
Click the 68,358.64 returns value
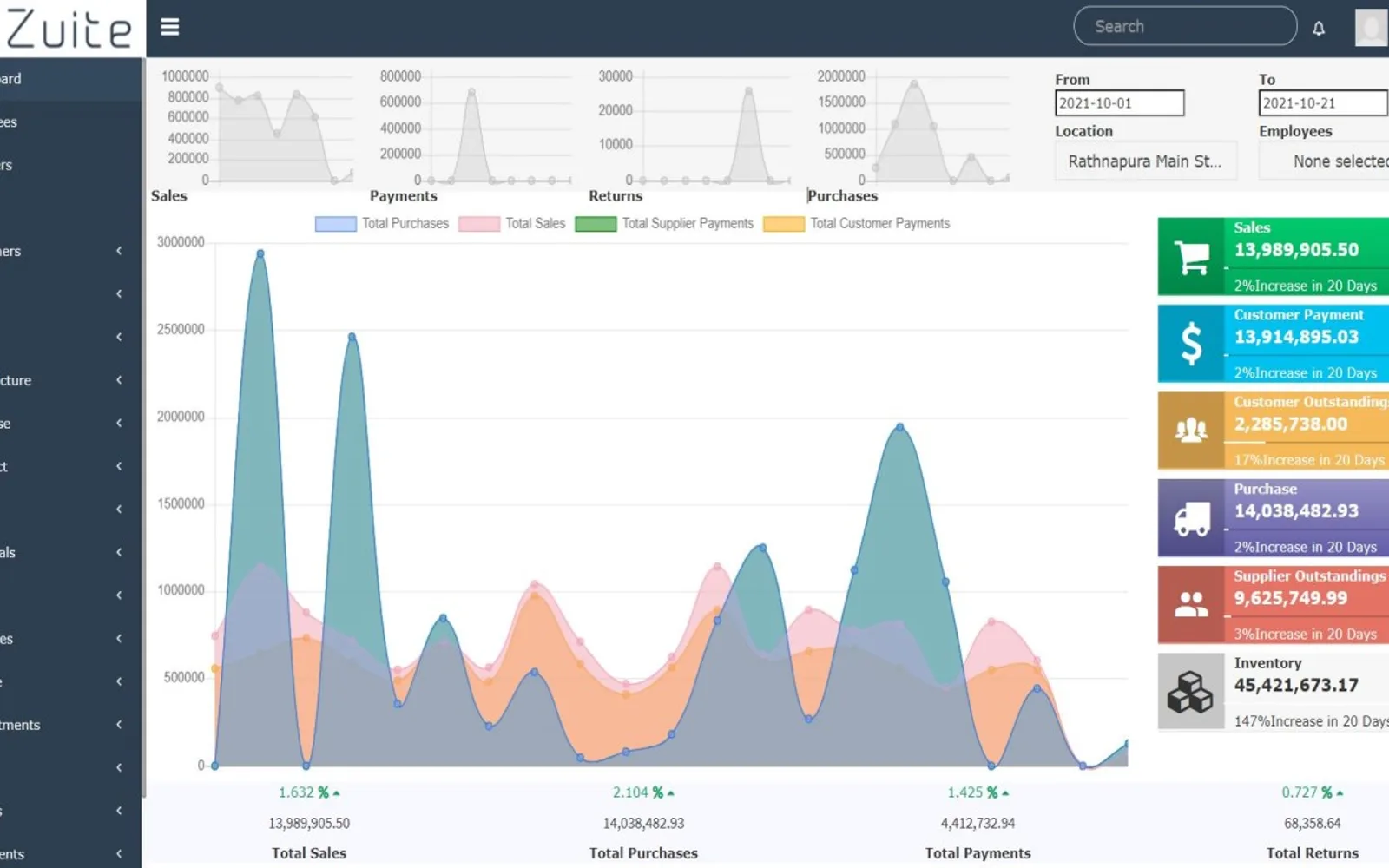pos(1313,823)
